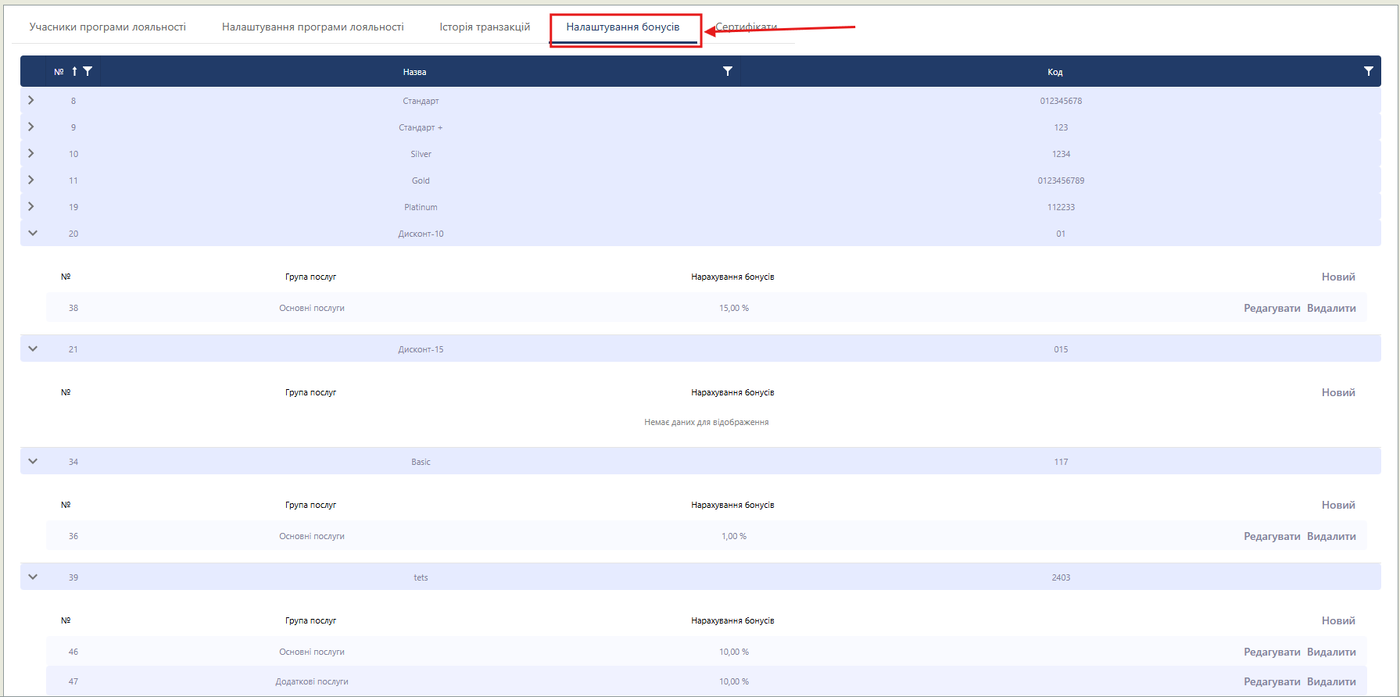This screenshot has width=1400, height=697.
Task: Expand the Silver row
Action: click(x=31, y=153)
